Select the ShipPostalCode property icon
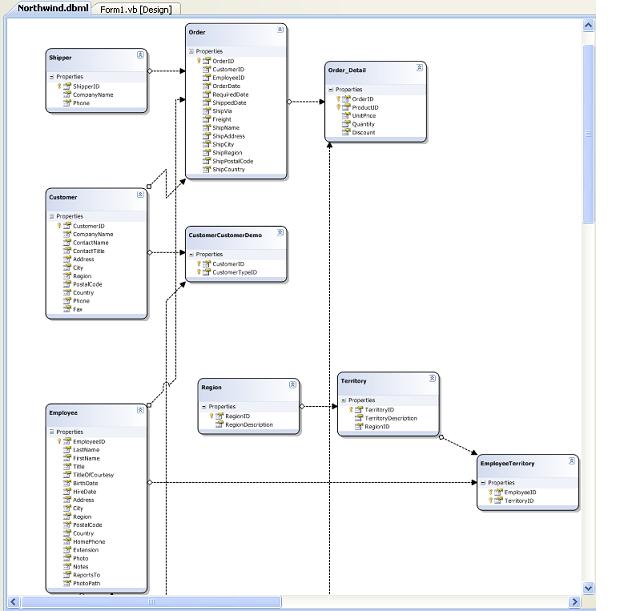The image size is (624, 611). 207,161
